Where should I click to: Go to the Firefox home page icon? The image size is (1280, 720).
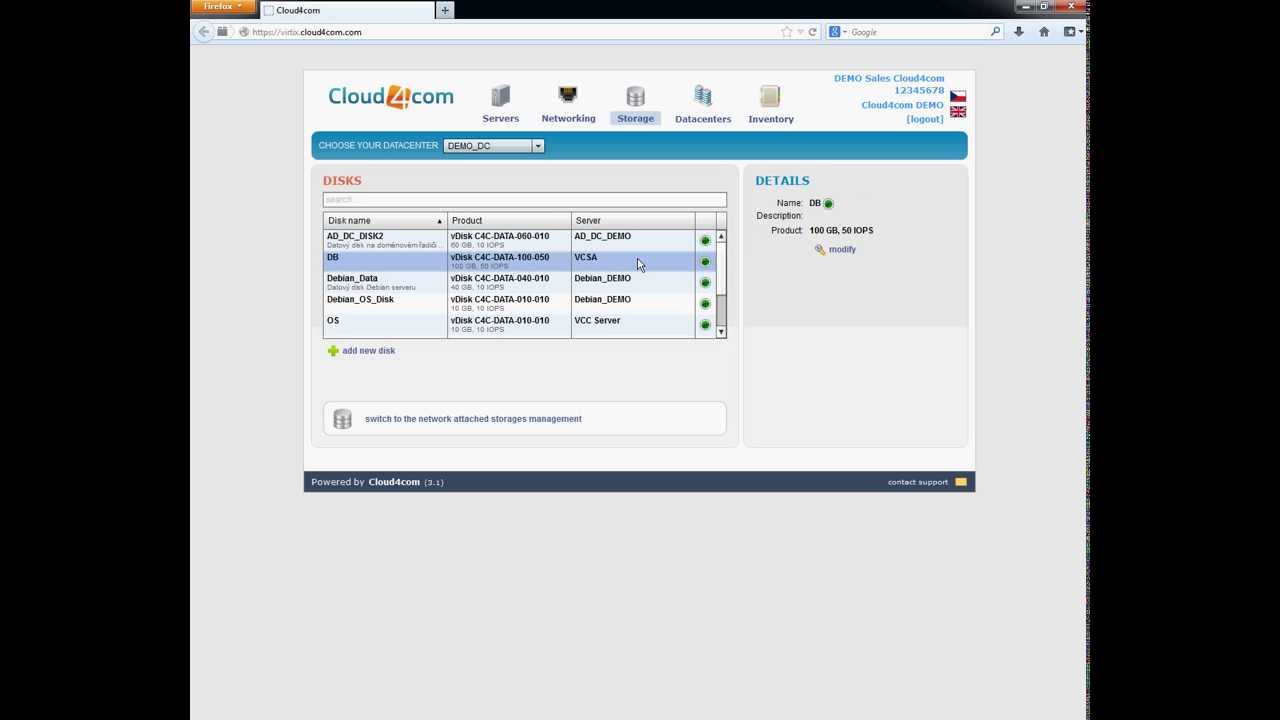click(x=1044, y=32)
